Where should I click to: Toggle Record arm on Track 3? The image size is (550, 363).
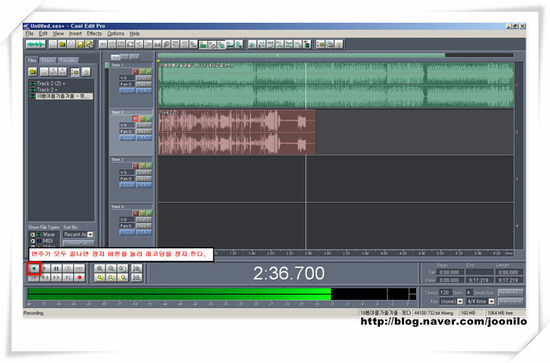click(135, 166)
